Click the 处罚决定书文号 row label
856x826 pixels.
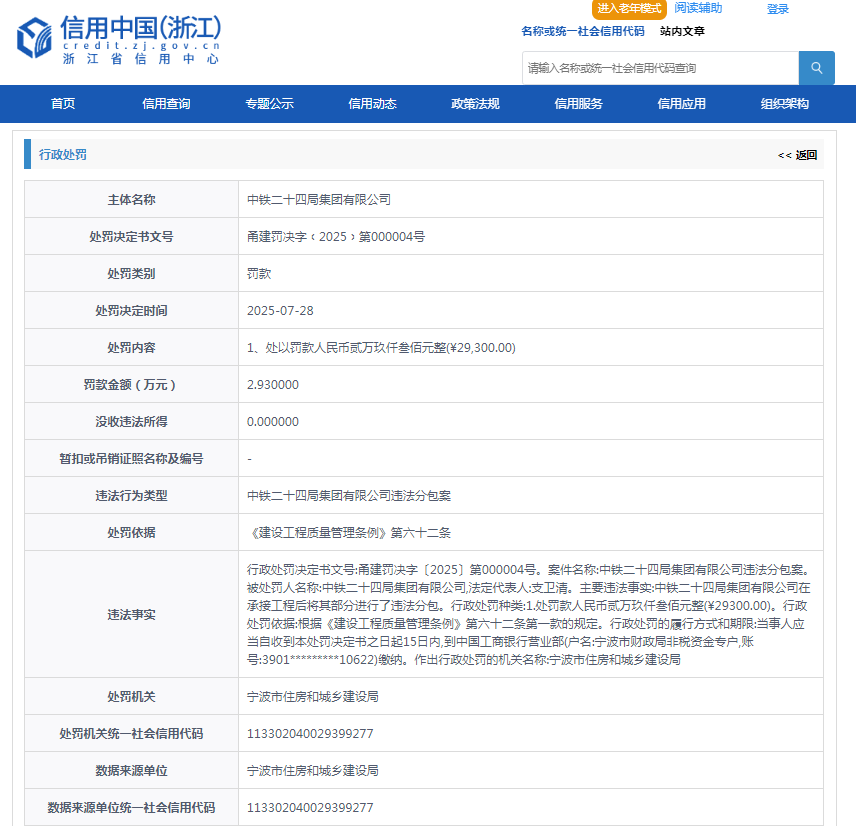(132, 236)
